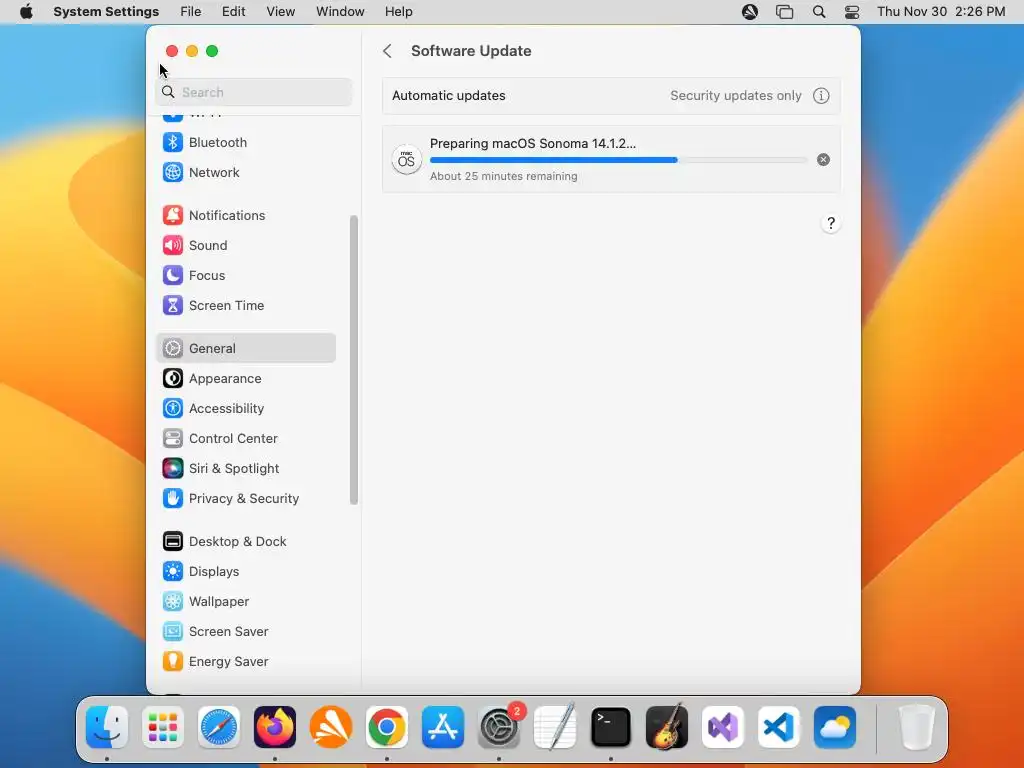Image resolution: width=1024 pixels, height=768 pixels.
Task: Click the round black-and-white menu bar icon
Action: pos(750,12)
